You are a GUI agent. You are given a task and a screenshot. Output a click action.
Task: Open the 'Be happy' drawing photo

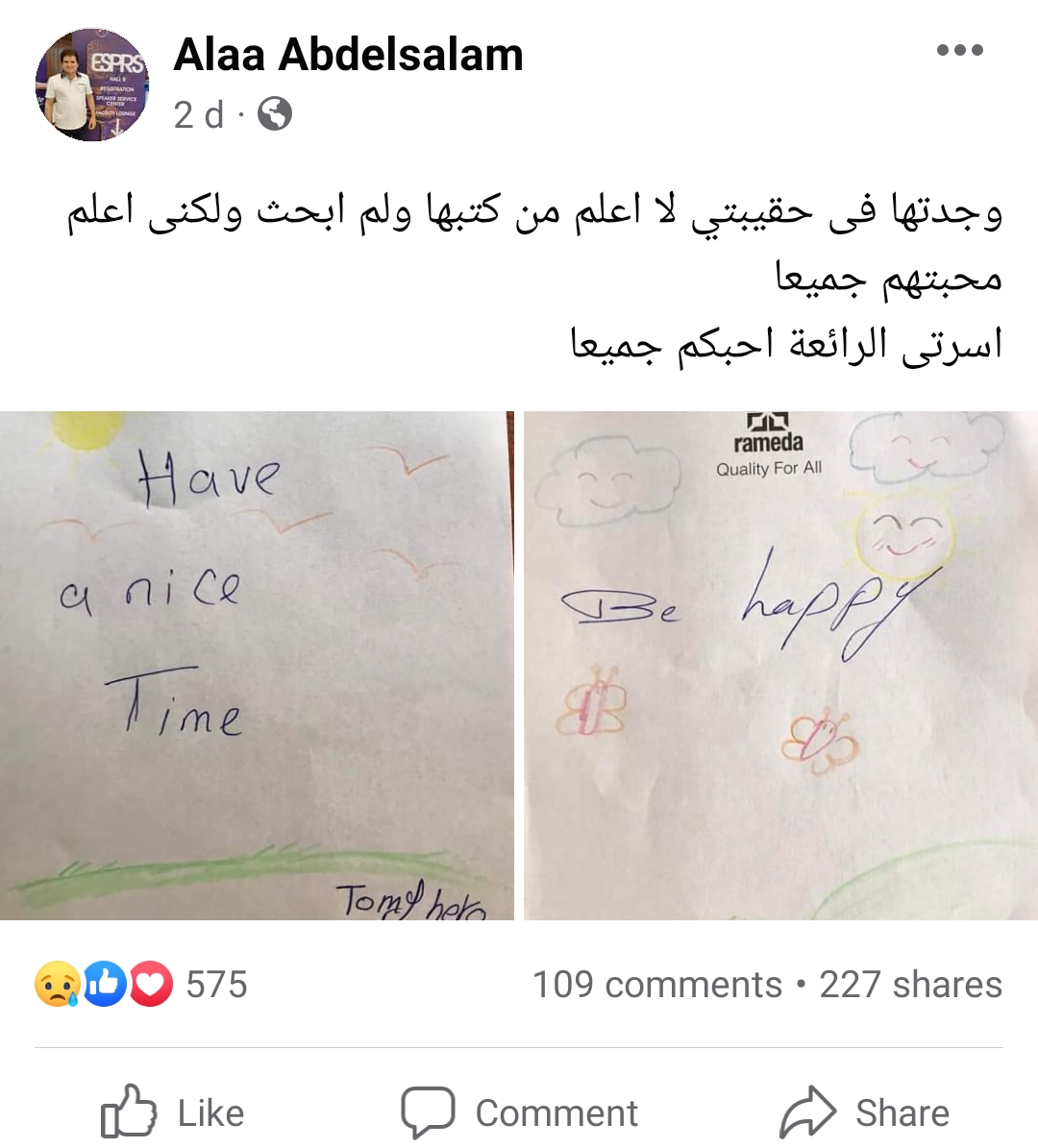[x=778, y=663]
